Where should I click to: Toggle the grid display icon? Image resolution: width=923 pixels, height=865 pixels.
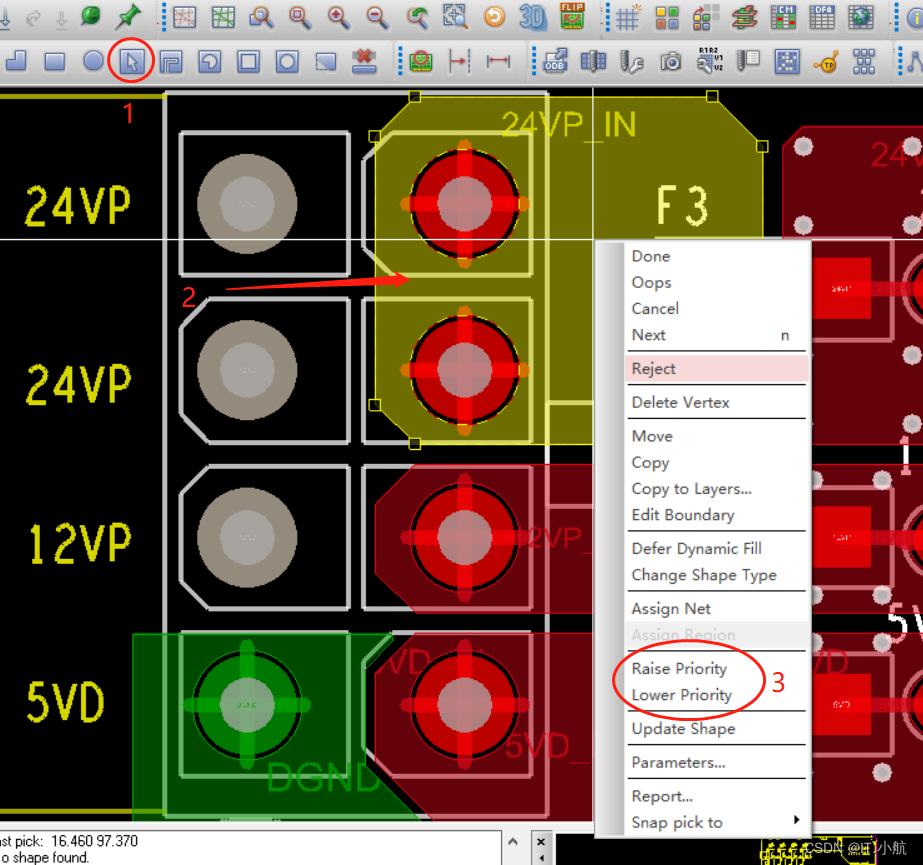point(628,17)
